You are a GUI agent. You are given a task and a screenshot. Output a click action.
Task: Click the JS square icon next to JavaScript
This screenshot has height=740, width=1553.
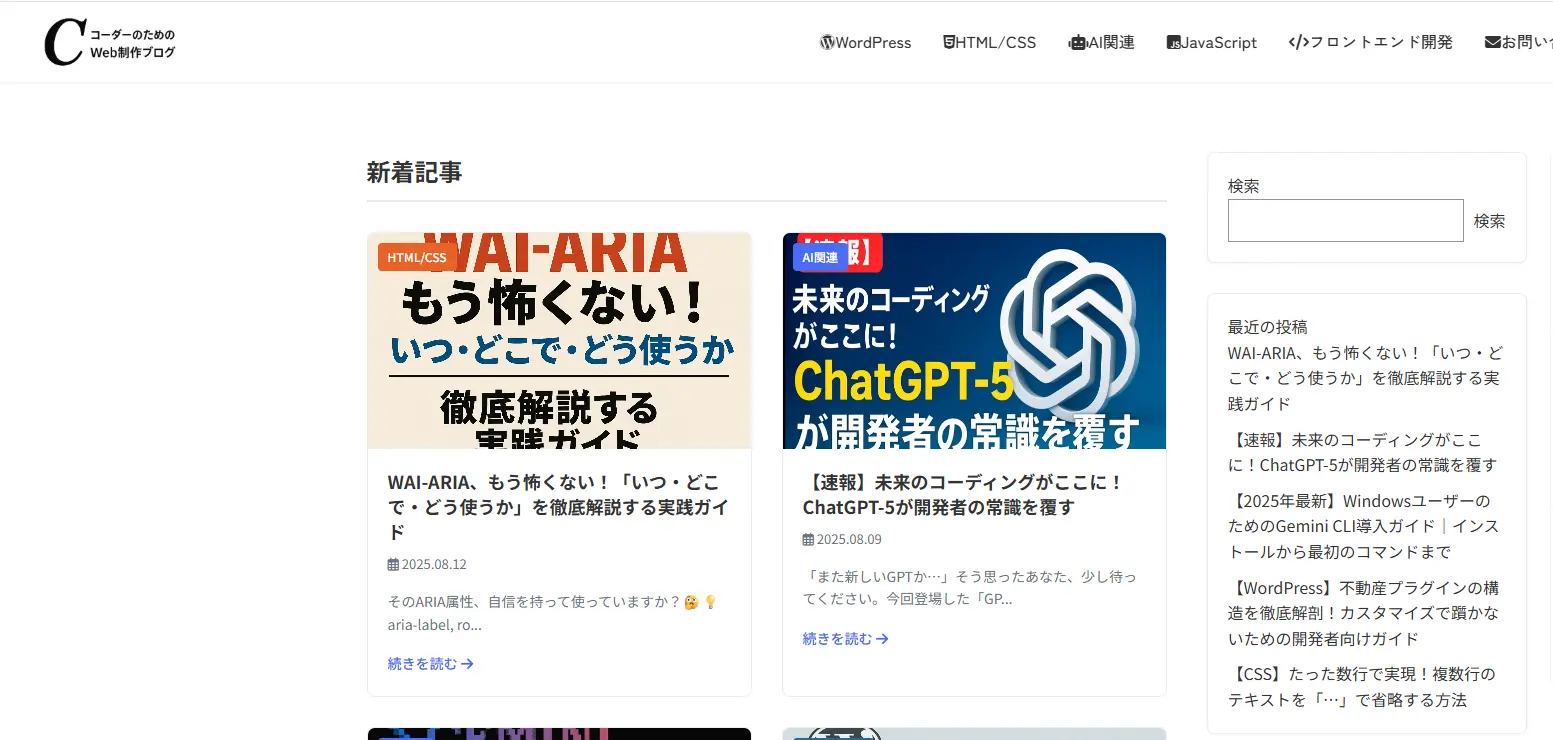point(1172,42)
